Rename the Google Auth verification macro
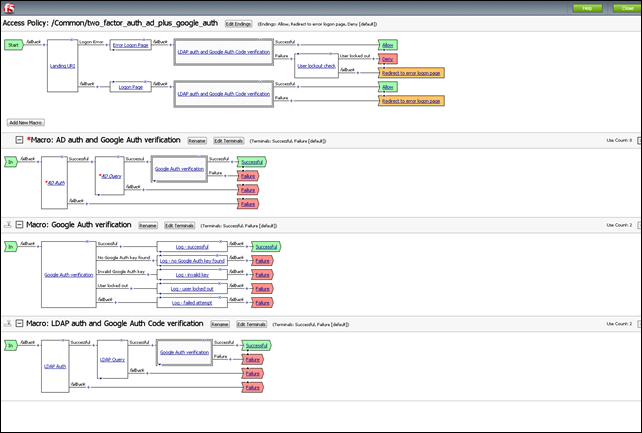The image size is (642, 433). [x=148, y=225]
